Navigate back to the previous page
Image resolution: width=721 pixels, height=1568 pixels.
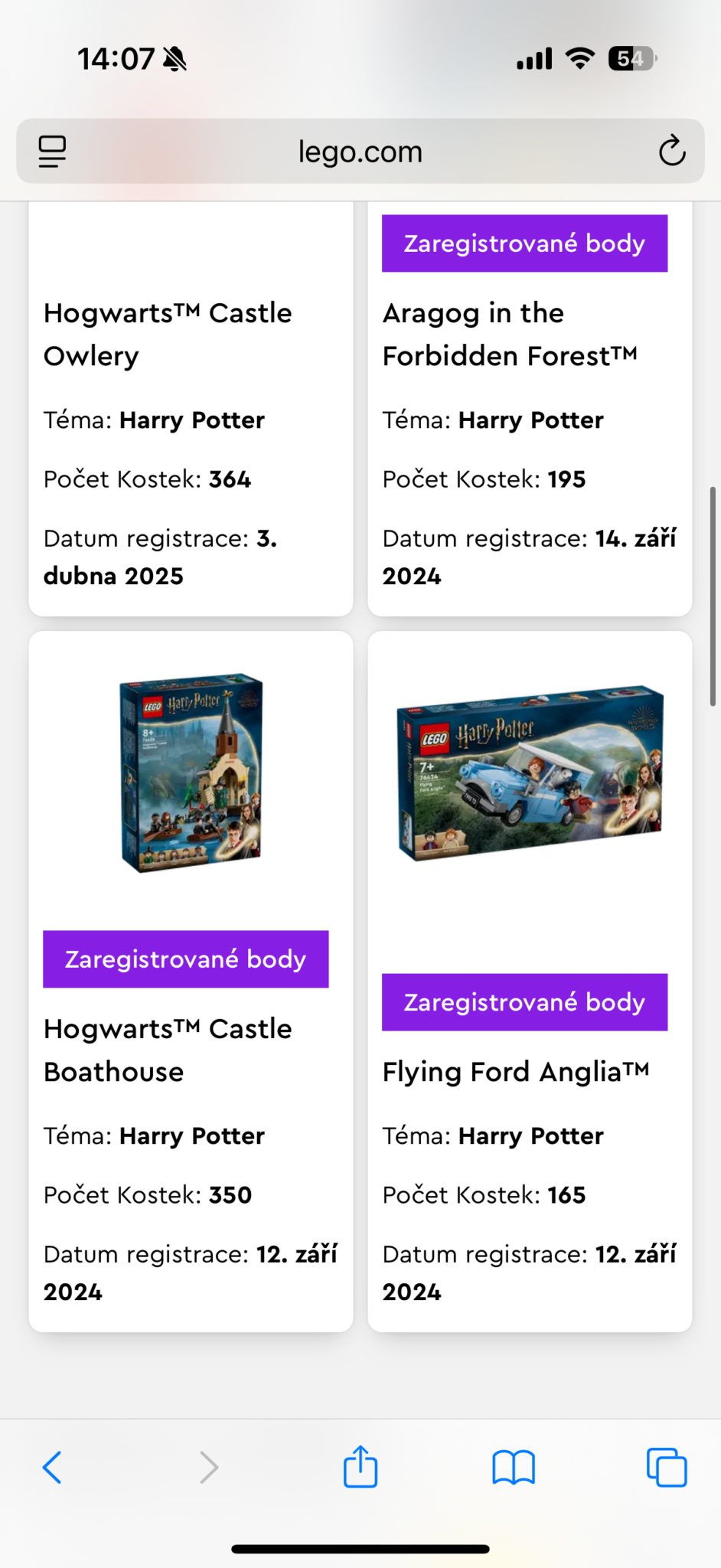coord(51,1467)
